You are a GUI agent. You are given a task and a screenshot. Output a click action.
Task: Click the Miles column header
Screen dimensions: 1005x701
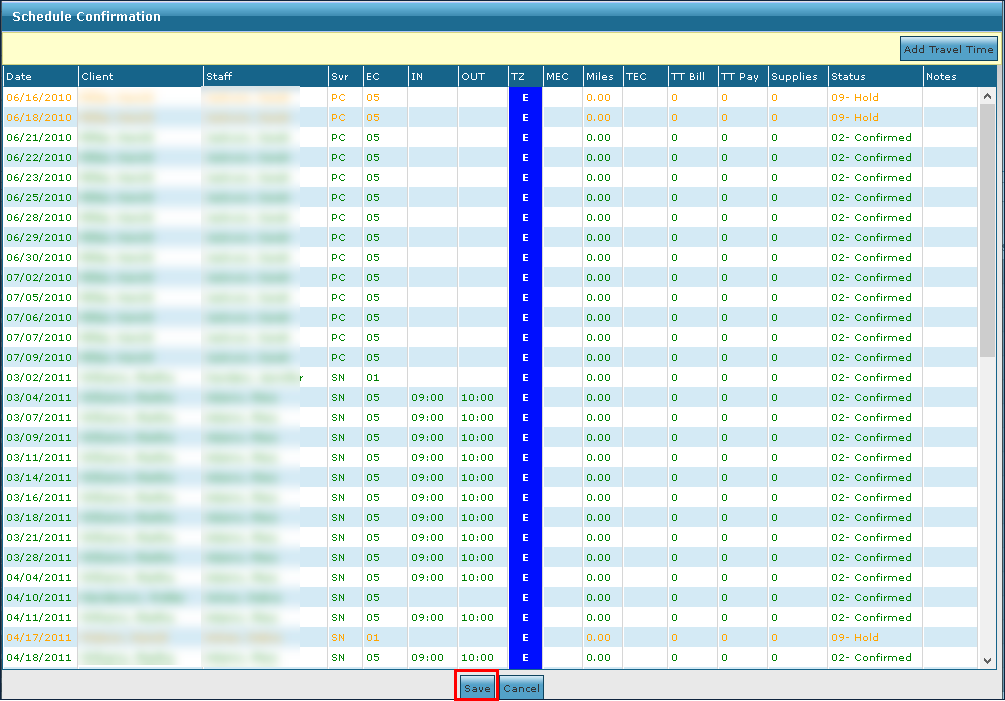[x=602, y=76]
